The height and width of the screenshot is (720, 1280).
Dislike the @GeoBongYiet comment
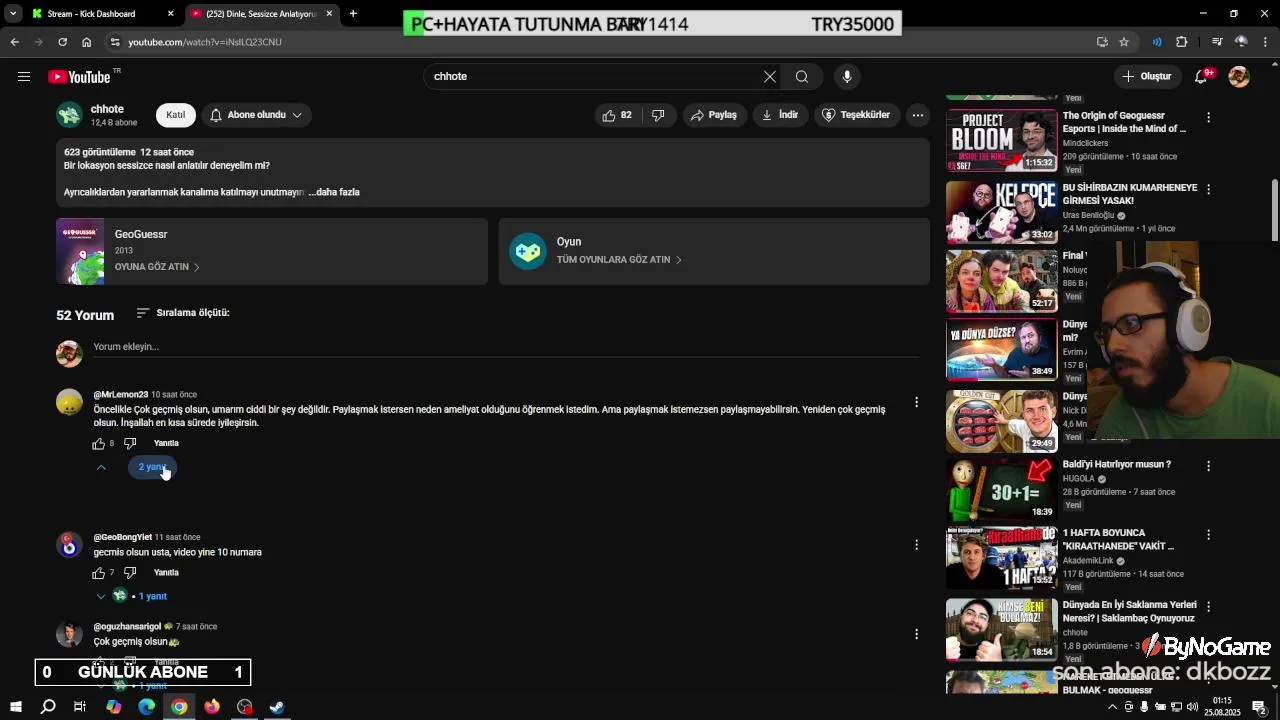click(130, 573)
